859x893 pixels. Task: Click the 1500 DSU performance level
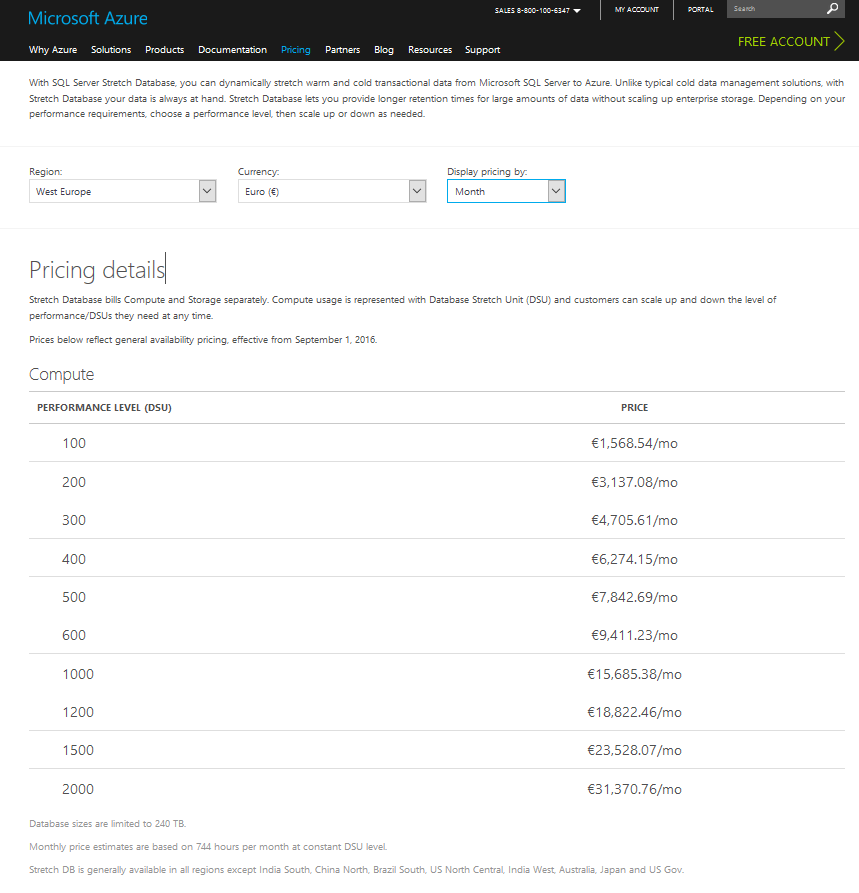pyautogui.click(x=78, y=750)
